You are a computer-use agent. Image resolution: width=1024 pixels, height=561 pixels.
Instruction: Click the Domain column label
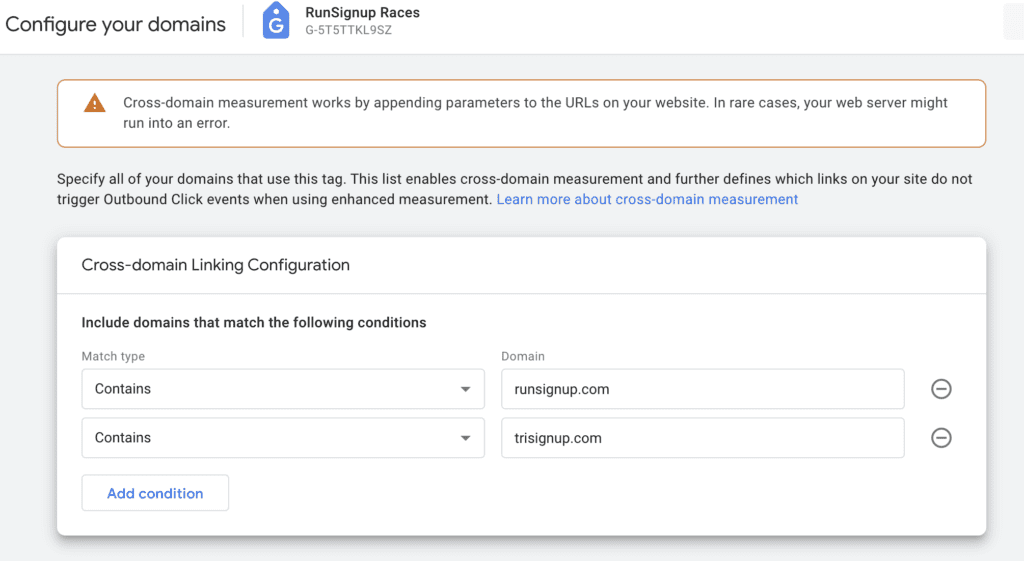522,356
